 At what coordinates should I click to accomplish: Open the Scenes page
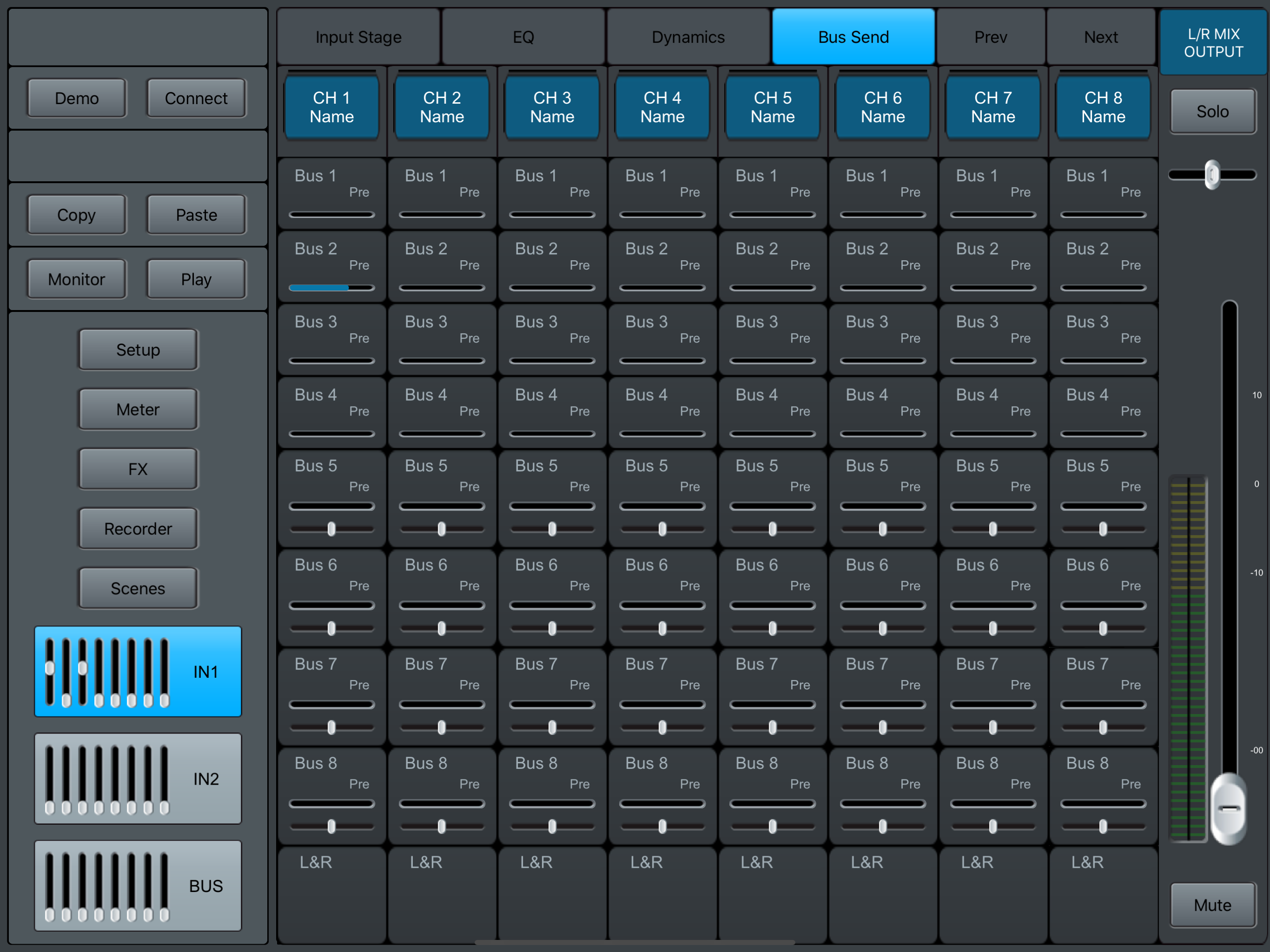(x=138, y=588)
